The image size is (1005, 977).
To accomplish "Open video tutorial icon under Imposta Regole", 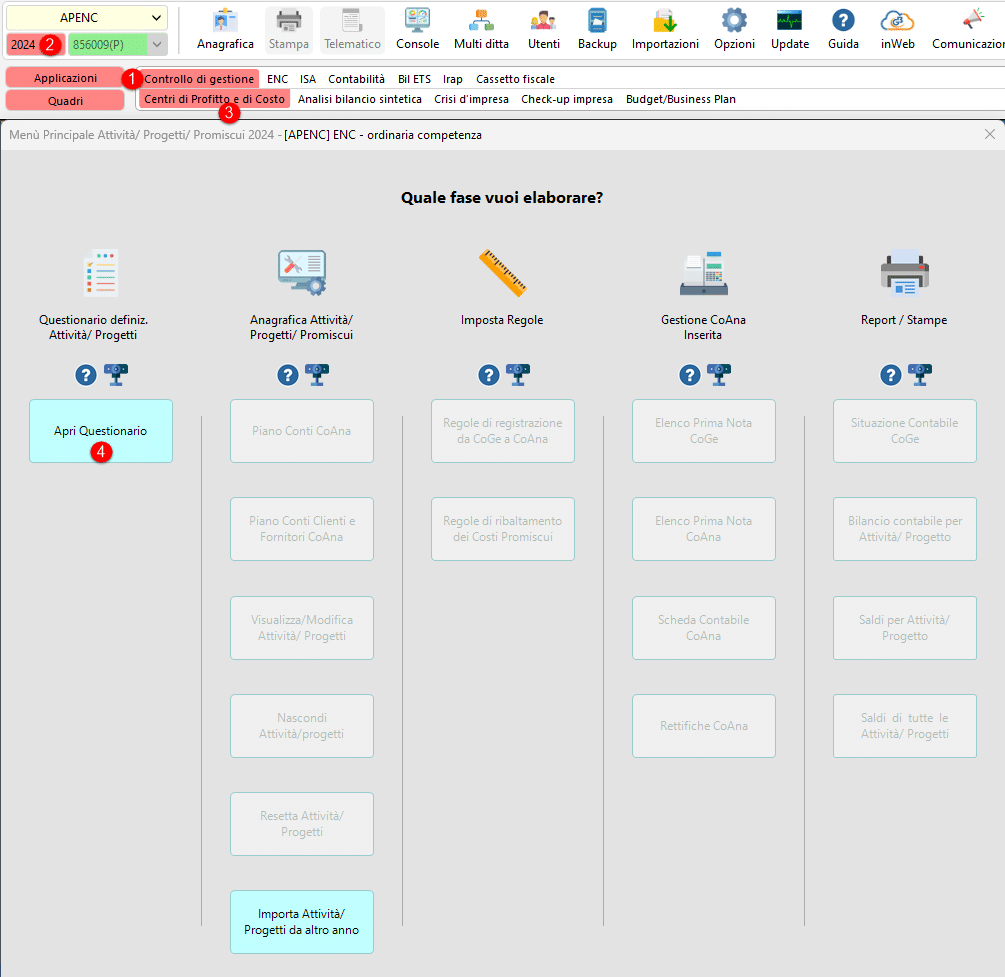I will pos(518,374).
